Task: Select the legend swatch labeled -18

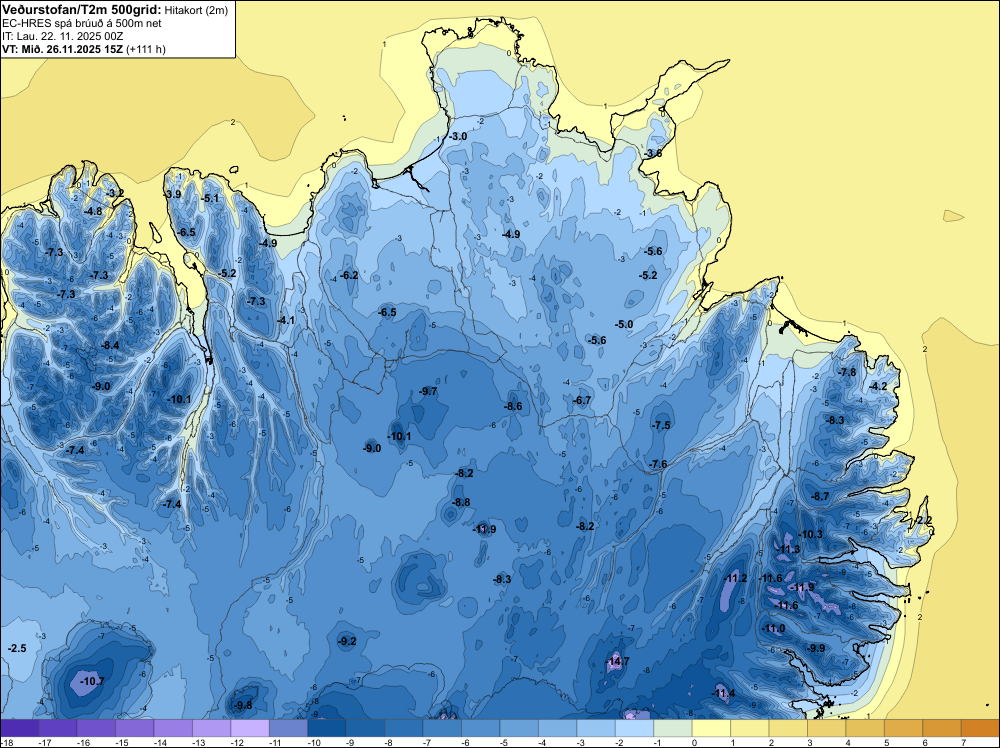Action: tap(19, 728)
